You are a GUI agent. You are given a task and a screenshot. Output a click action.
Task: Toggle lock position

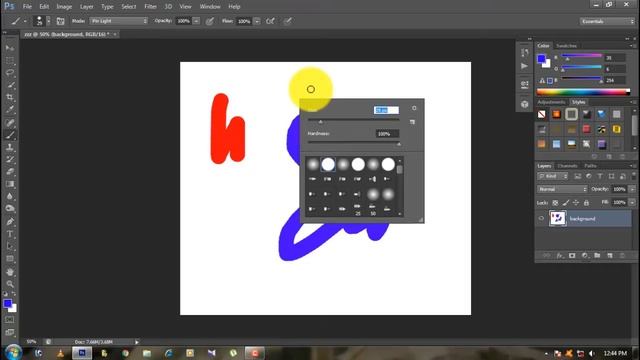[576, 202]
